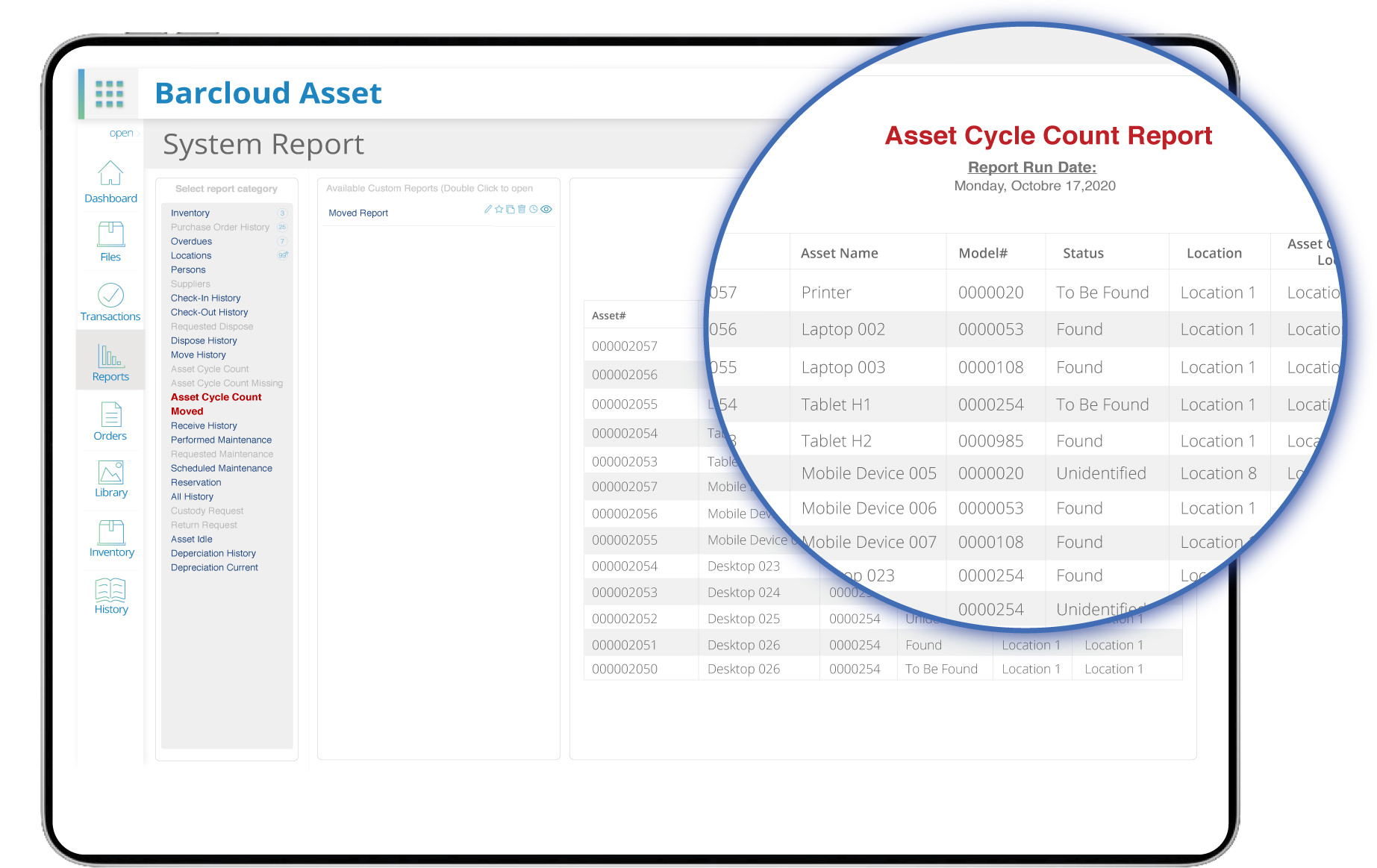
Task: Select Purchase Order History category
Action: (220, 228)
